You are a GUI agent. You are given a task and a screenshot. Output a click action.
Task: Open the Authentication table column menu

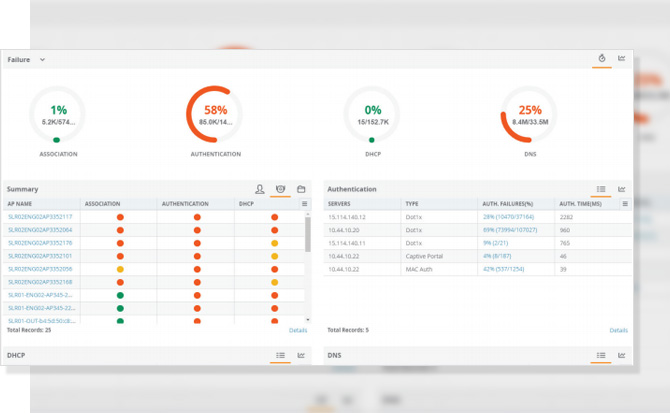(625, 203)
